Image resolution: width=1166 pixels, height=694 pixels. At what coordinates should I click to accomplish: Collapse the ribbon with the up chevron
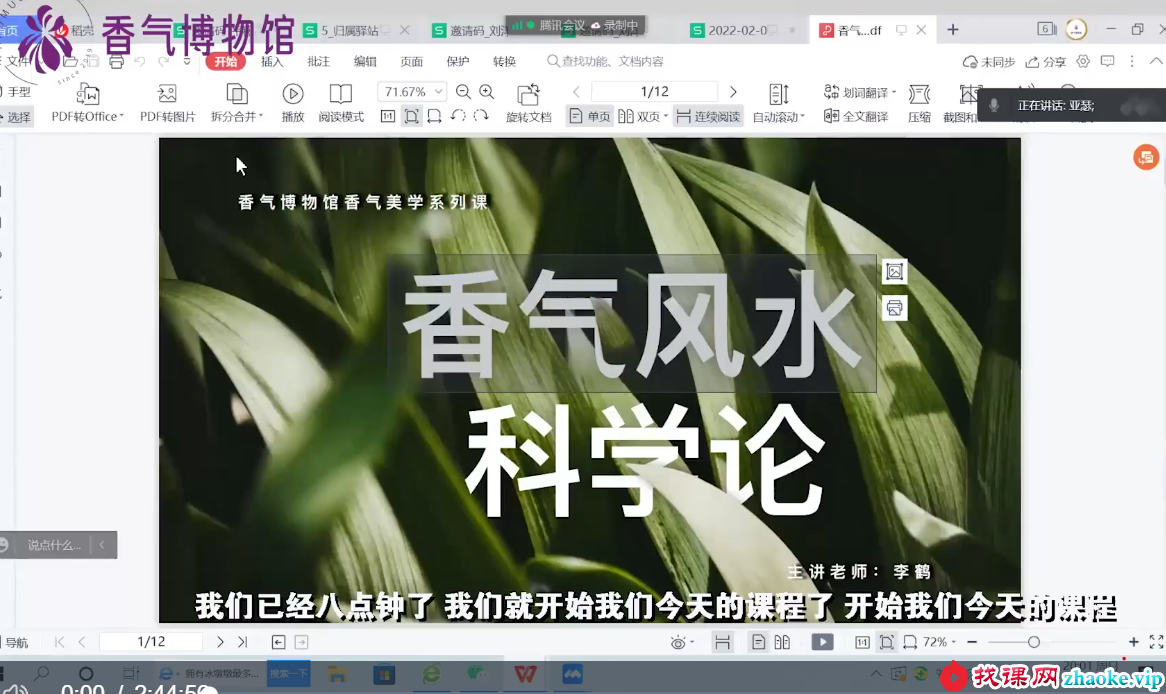pyautogui.click(x=1156, y=62)
